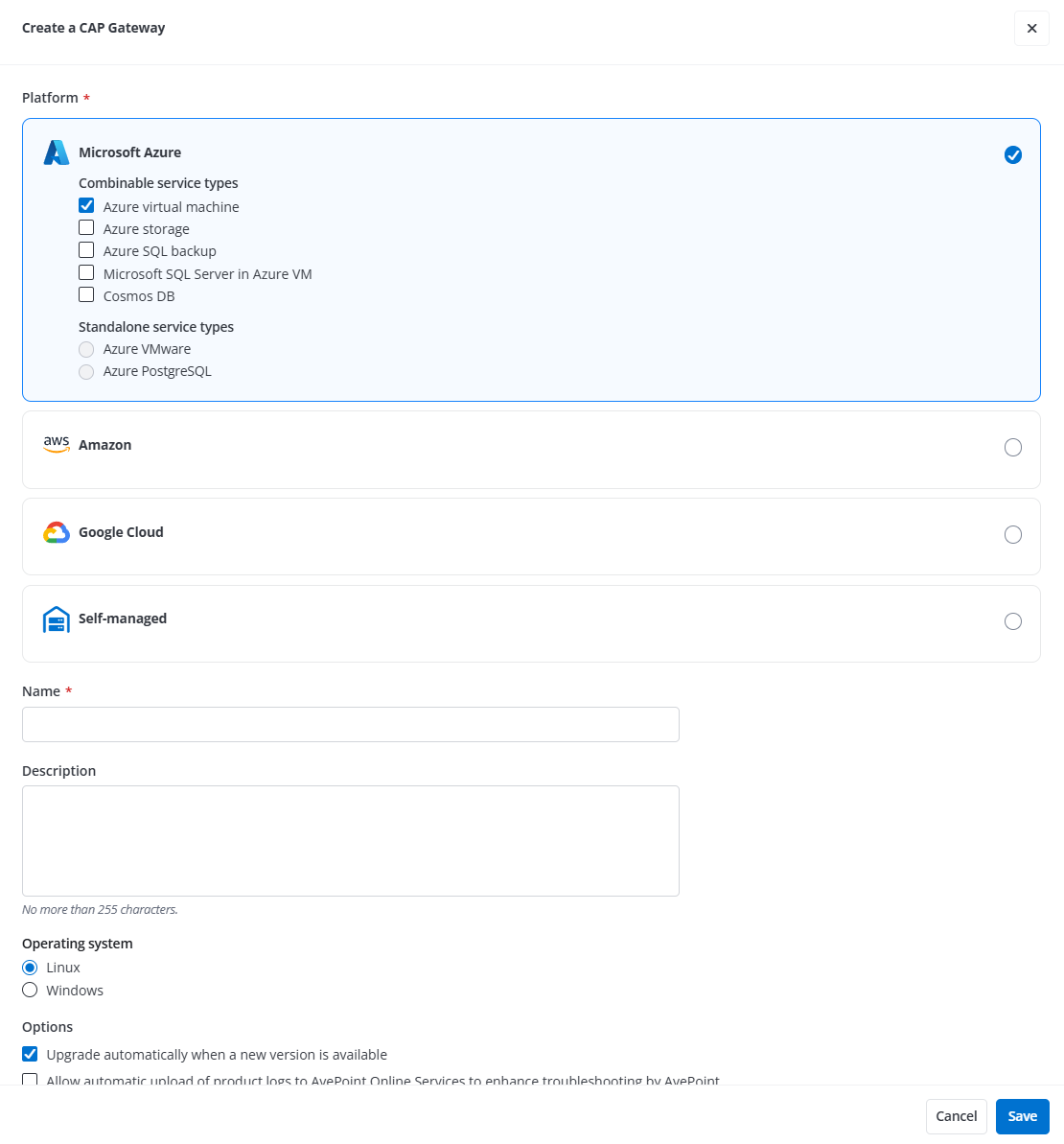The image size is (1064, 1144).
Task: Enable the Cosmos DB checkbox
Action: (86, 294)
